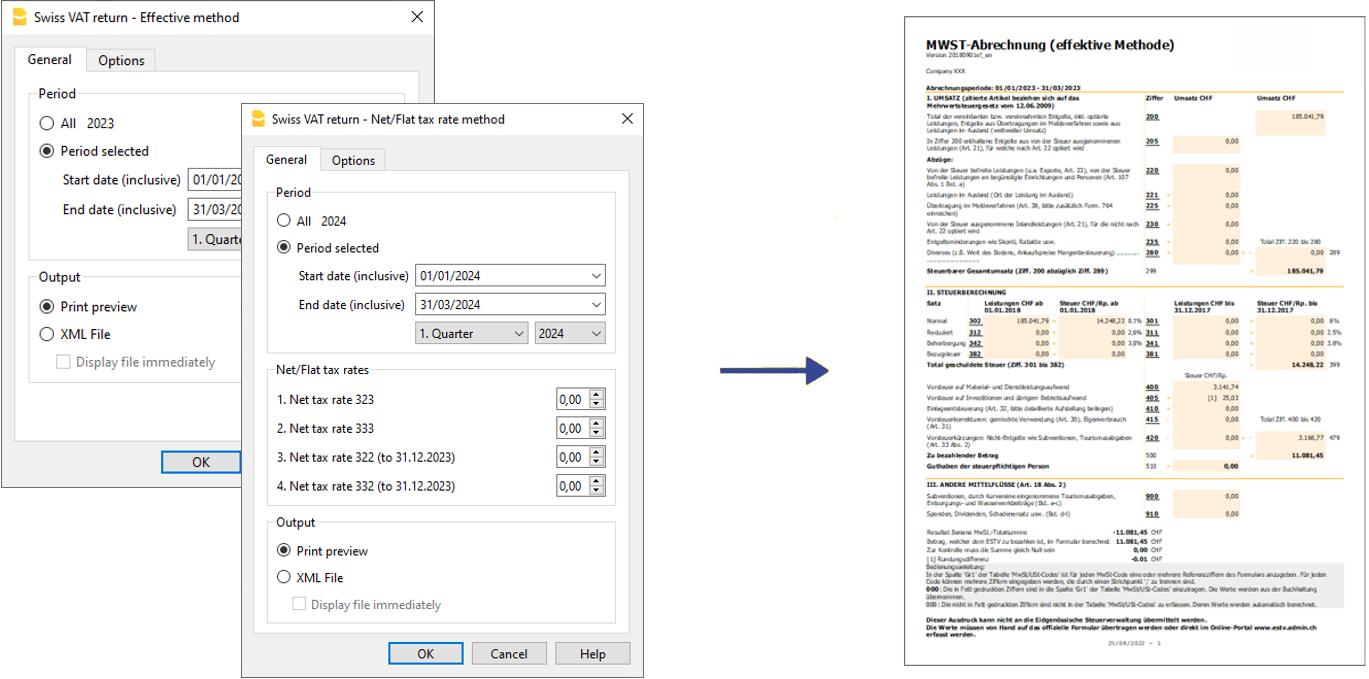Viewport: 1369px width, 679px height.
Task: Open the 2024 year dropdown
Action: pyautogui.click(x=570, y=333)
